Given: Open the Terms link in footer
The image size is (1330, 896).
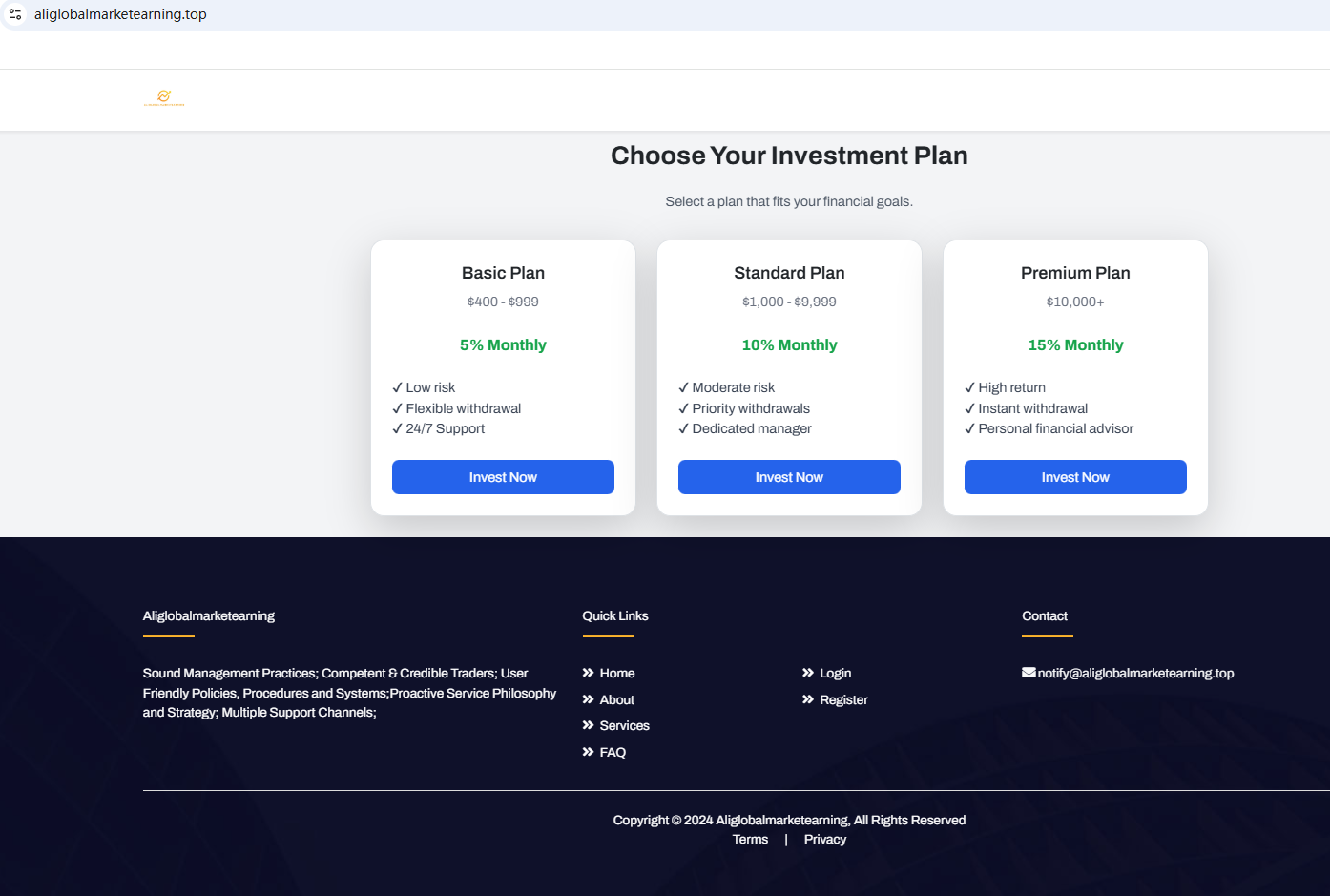Looking at the screenshot, I should point(750,840).
